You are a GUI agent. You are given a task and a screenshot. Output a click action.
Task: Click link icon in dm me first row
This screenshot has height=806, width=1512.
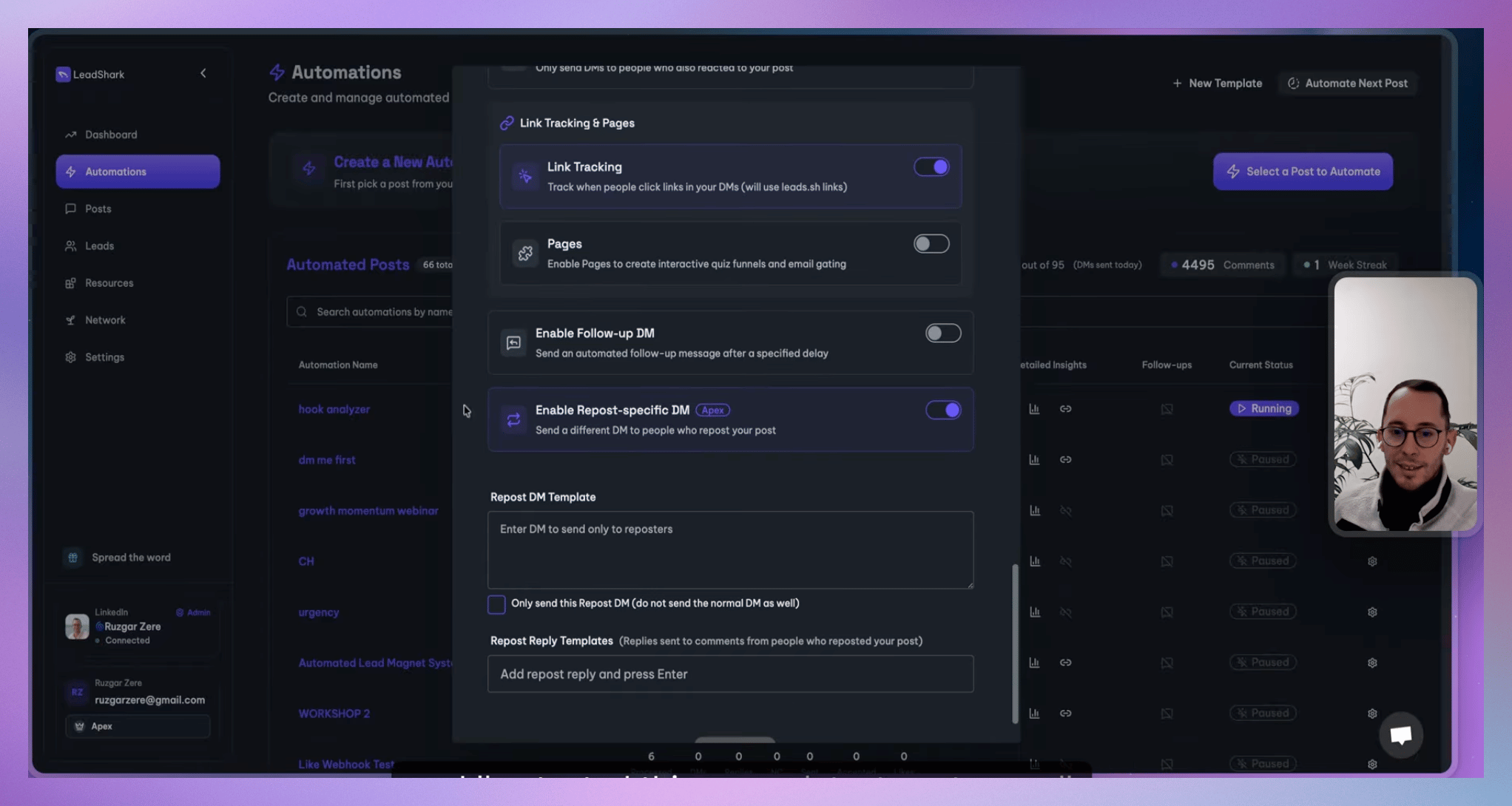(x=1065, y=460)
